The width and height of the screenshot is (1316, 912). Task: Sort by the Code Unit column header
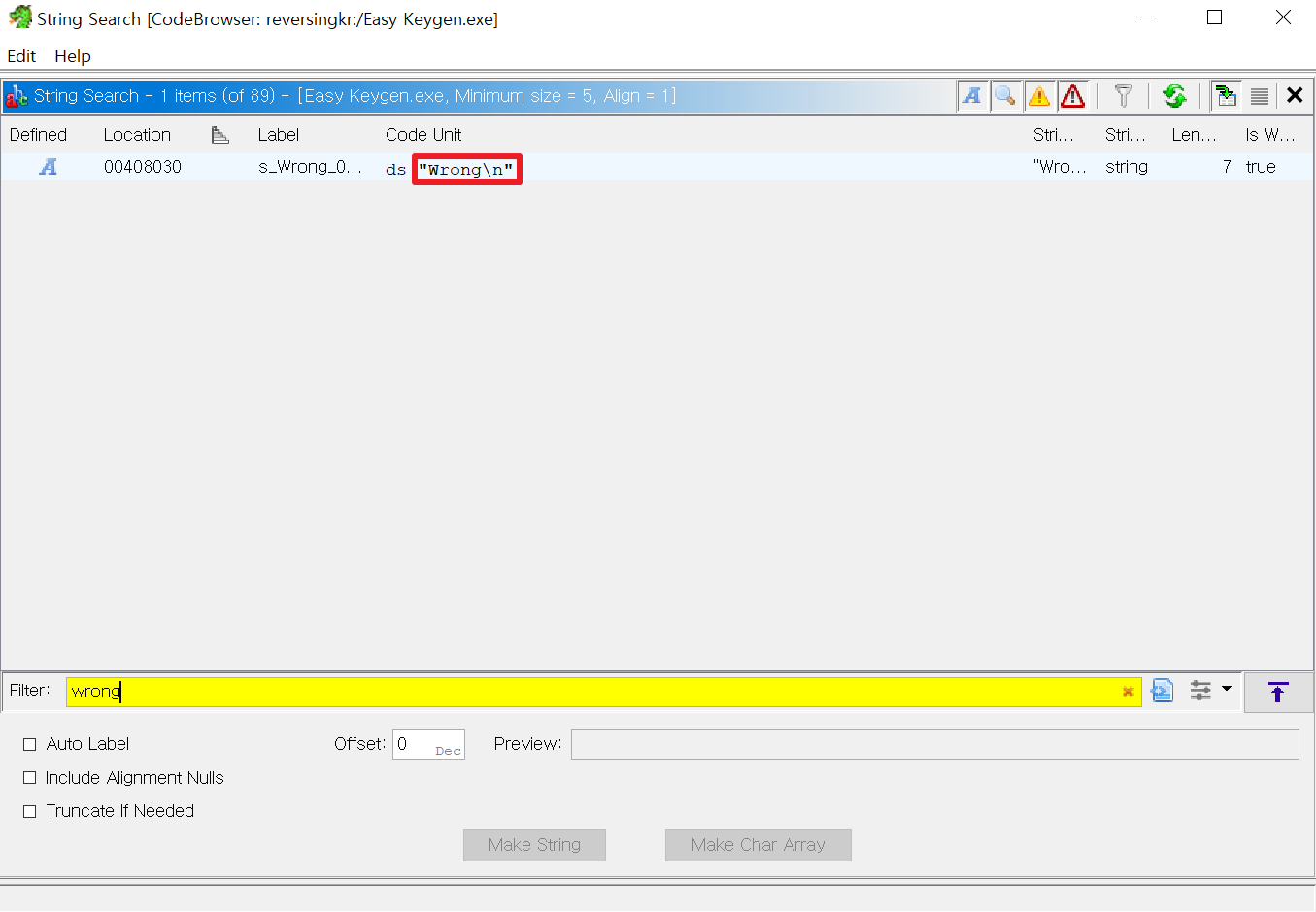point(423,135)
